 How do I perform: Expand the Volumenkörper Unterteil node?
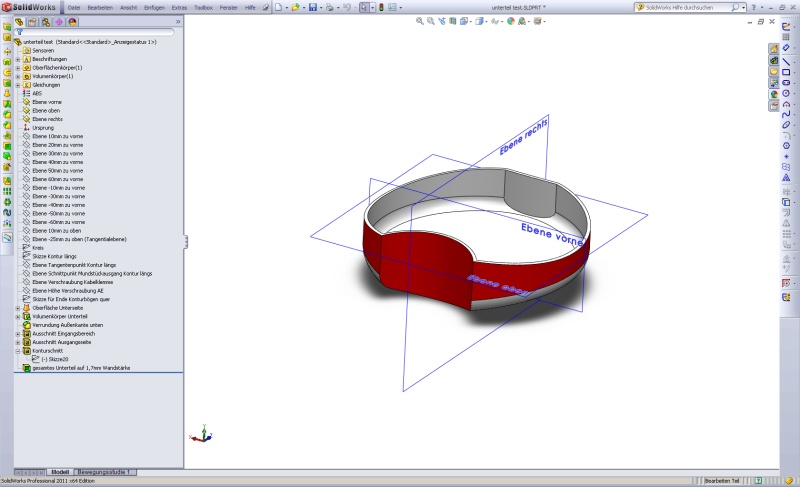tap(17, 316)
